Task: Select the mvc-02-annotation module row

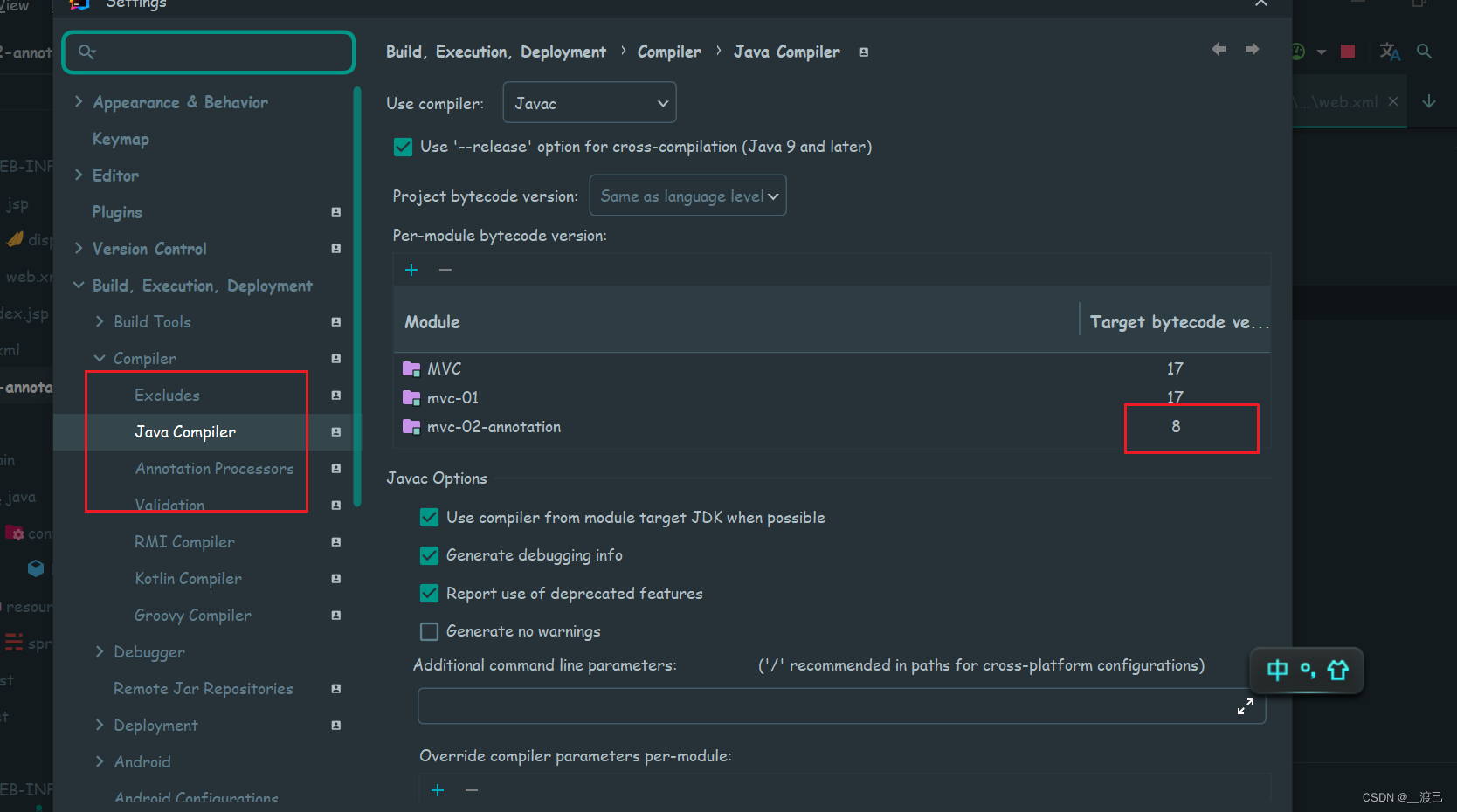Action: pyautogui.click(x=831, y=427)
